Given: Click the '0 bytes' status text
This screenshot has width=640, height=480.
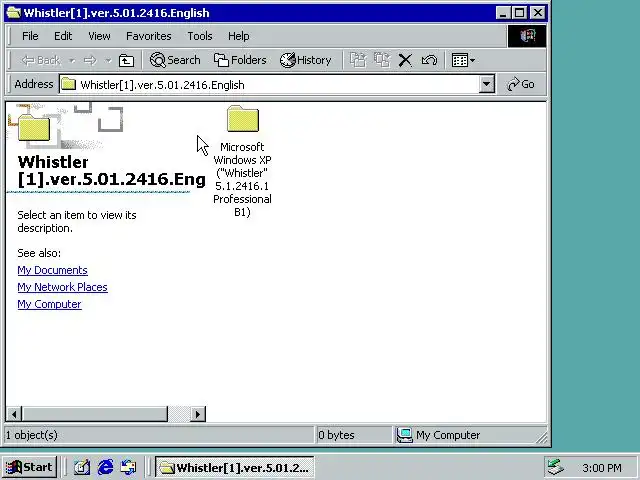Looking at the screenshot, I should tap(336, 435).
